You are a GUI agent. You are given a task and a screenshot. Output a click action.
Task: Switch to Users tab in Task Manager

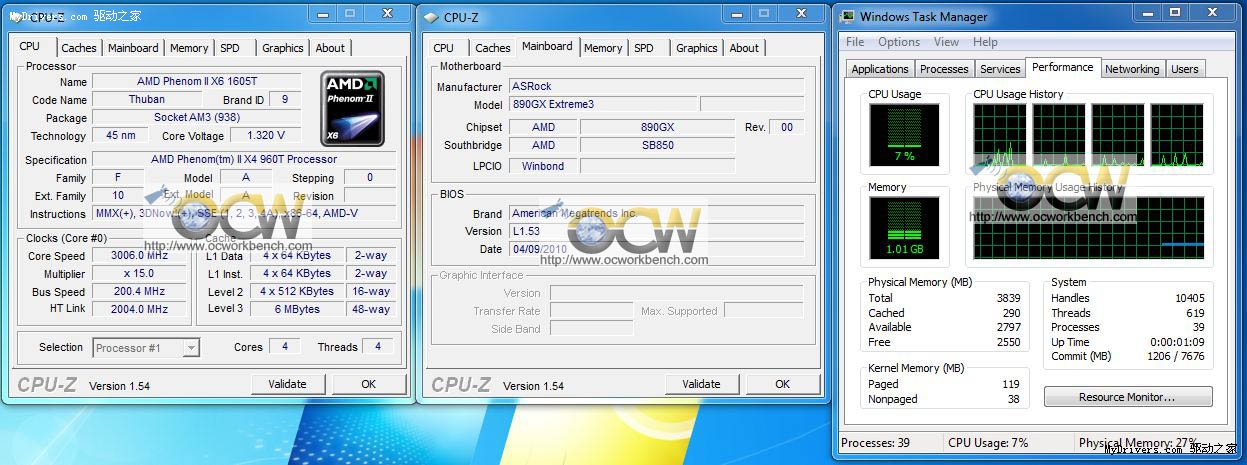point(1185,69)
